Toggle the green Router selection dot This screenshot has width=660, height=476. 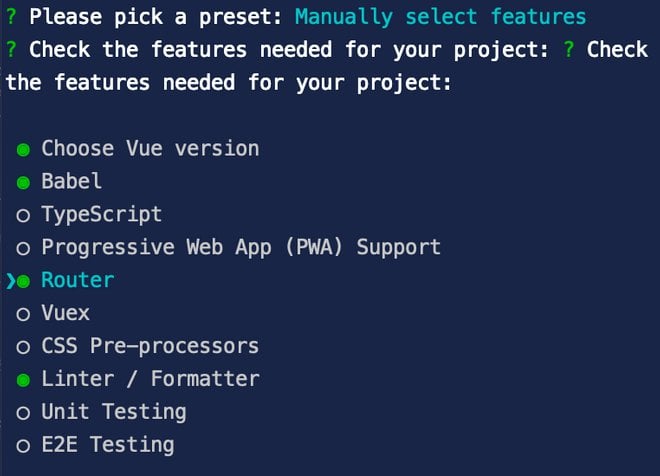pyautogui.click(x=23, y=281)
